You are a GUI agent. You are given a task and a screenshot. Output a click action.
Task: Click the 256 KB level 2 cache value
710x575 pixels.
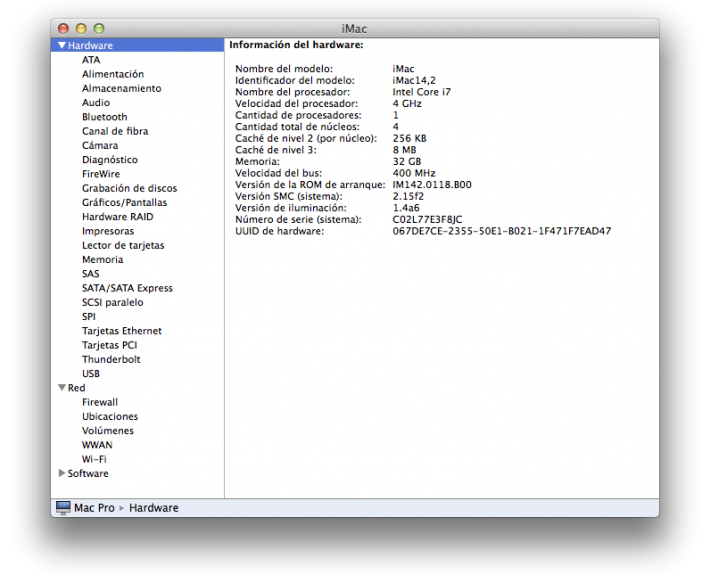point(409,138)
